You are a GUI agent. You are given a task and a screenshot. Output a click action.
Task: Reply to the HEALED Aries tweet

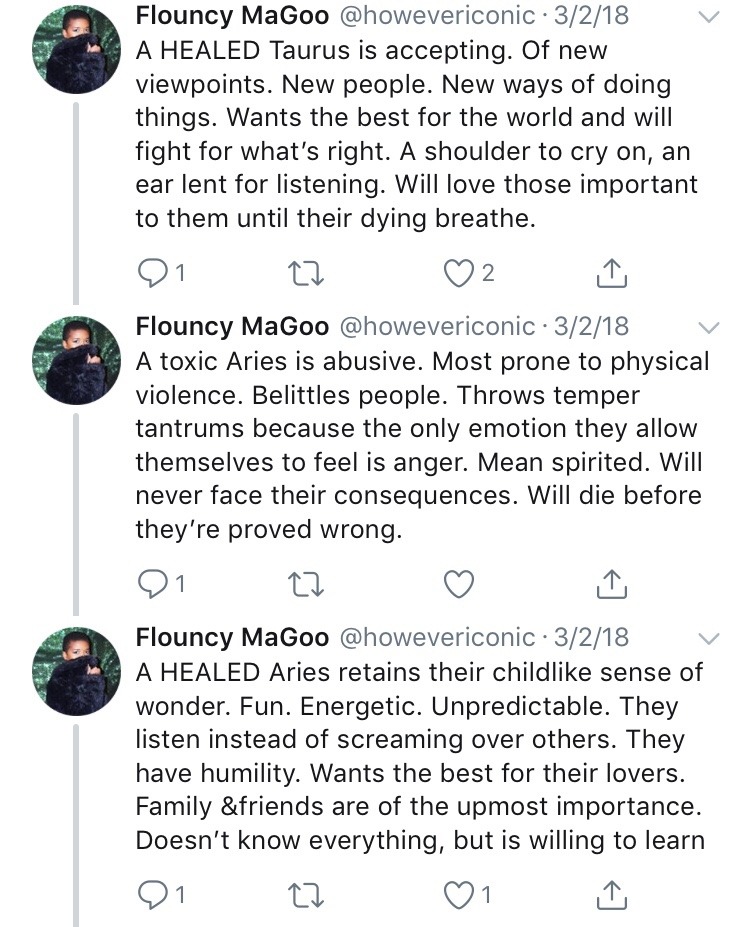pos(152,895)
